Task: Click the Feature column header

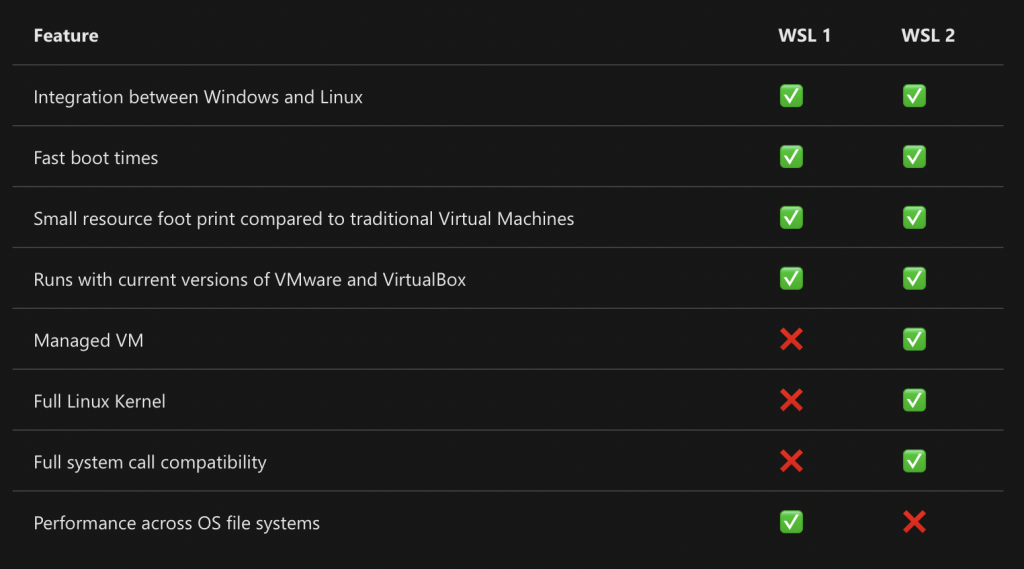Action: tap(66, 36)
